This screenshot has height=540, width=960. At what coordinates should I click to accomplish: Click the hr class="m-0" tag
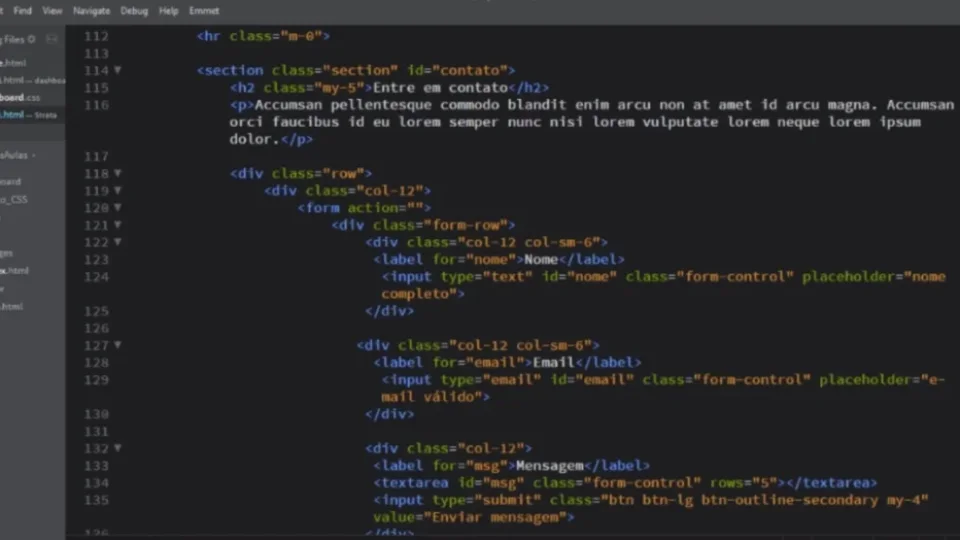point(263,36)
